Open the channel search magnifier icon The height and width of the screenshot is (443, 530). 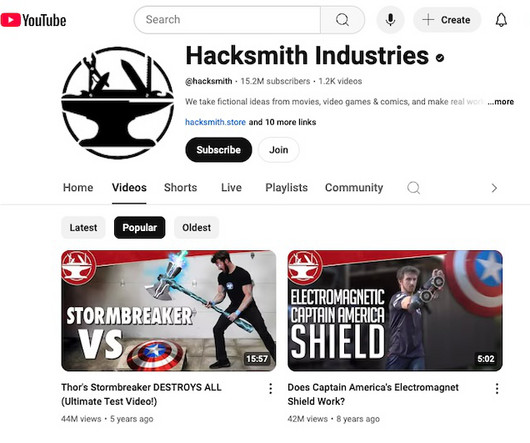pos(413,188)
